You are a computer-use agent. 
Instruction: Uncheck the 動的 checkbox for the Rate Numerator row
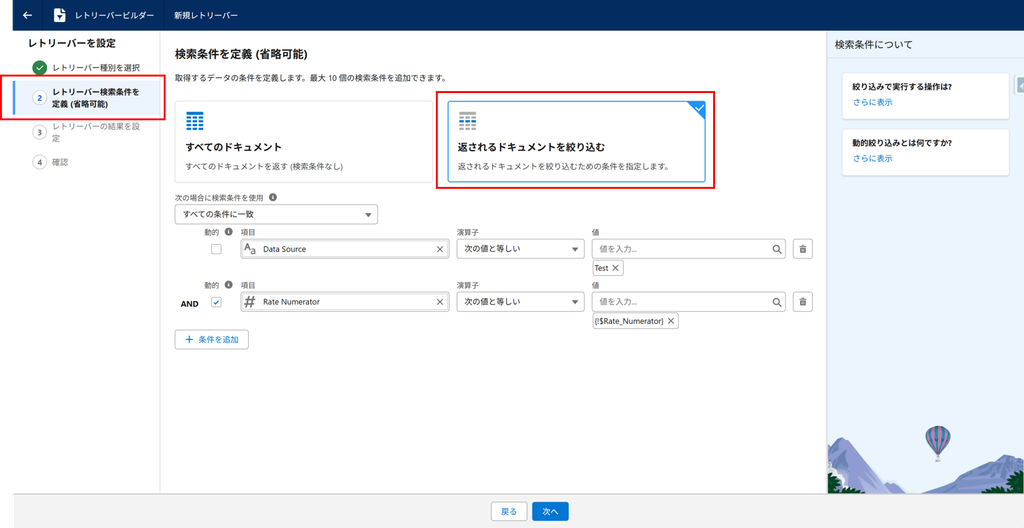click(216, 302)
